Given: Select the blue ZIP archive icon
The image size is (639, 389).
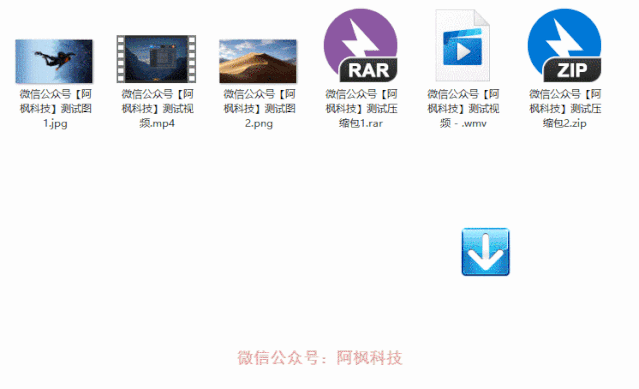Looking at the screenshot, I should pyautogui.click(x=564, y=45).
